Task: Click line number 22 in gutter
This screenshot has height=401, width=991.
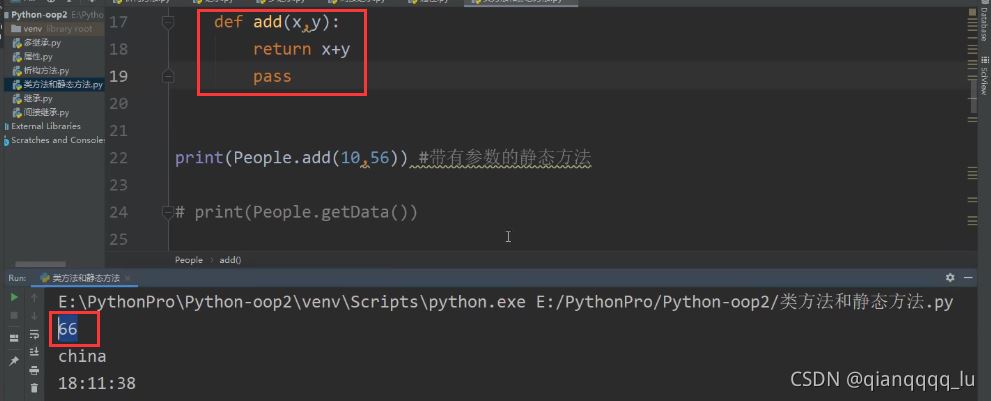Action: click(x=119, y=158)
